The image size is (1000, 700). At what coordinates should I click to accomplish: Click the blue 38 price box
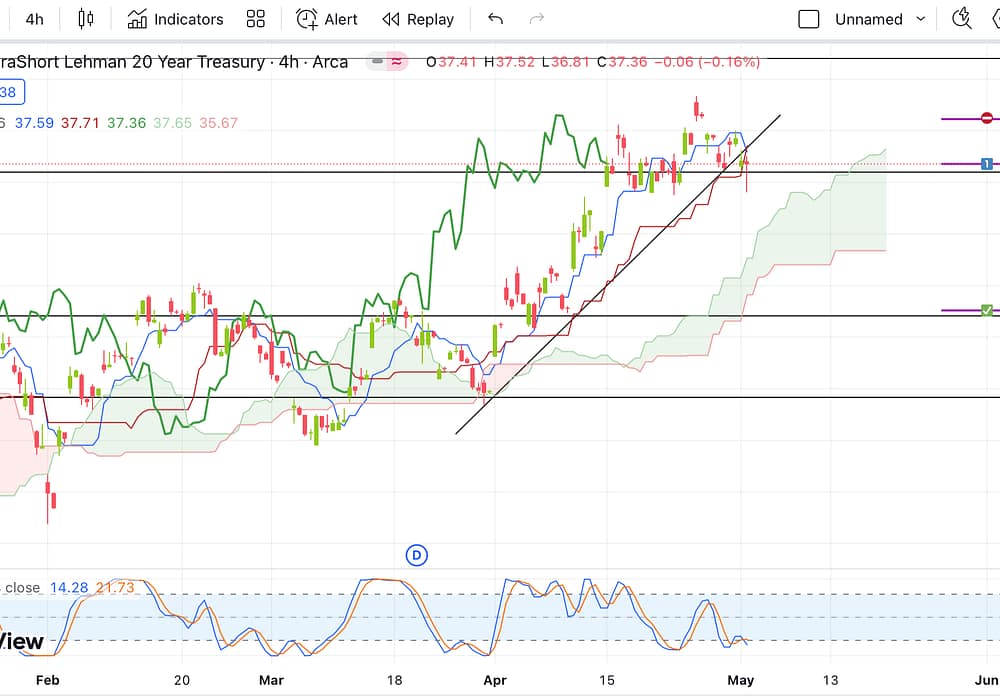[9, 93]
